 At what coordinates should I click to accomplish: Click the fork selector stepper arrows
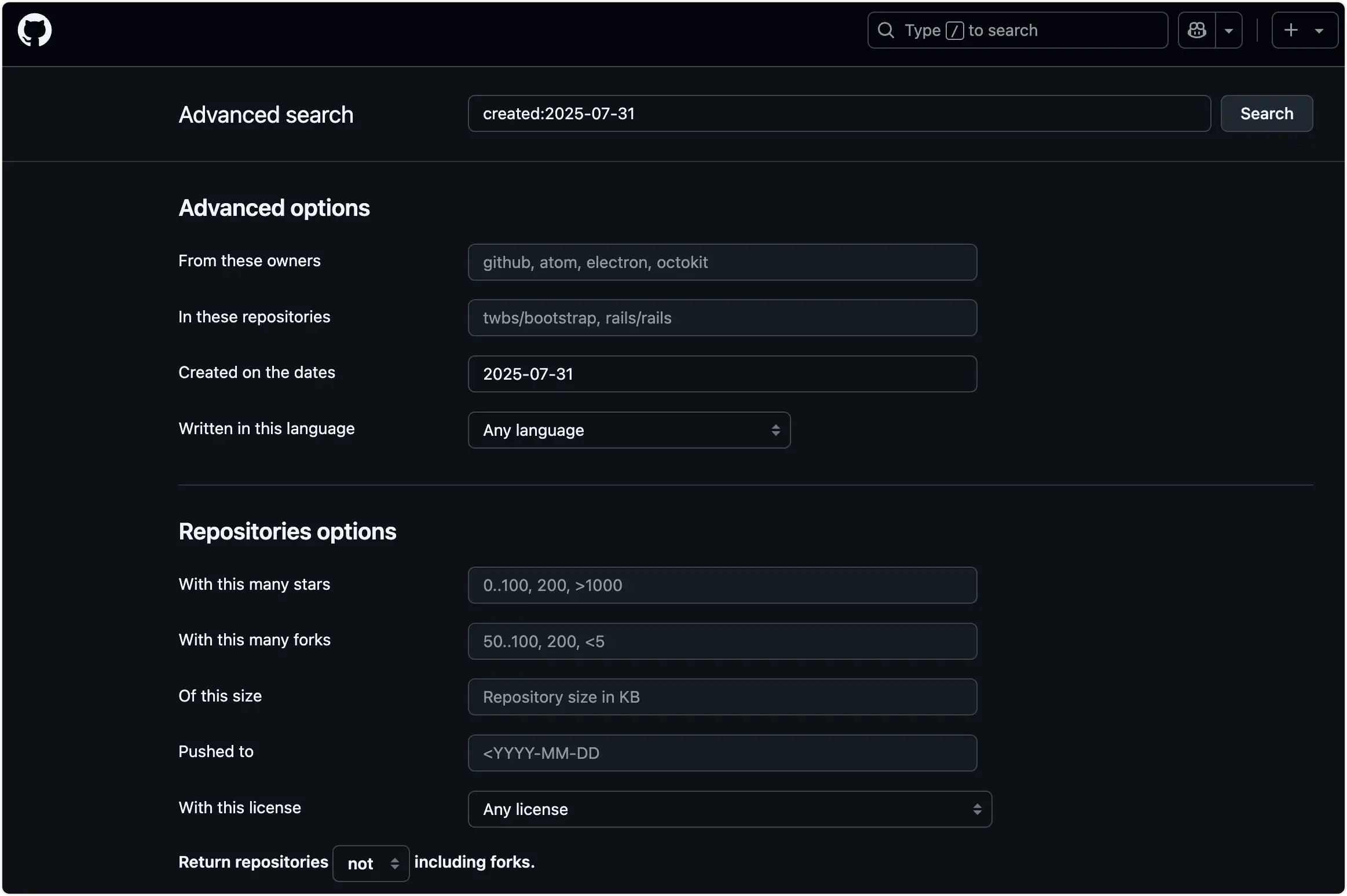pyautogui.click(x=394, y=863)
